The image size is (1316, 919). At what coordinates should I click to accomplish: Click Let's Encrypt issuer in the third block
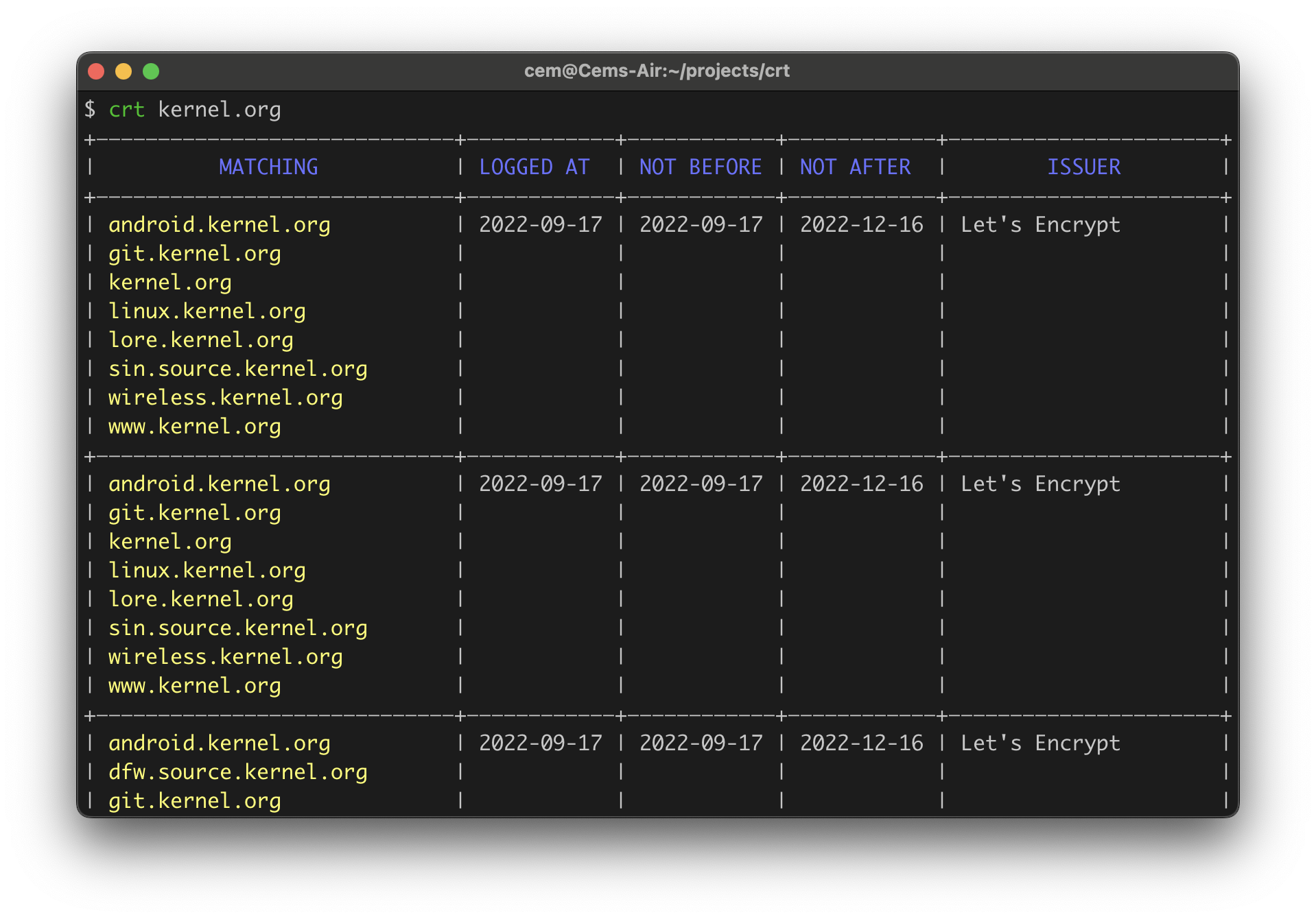point(1041,743)
